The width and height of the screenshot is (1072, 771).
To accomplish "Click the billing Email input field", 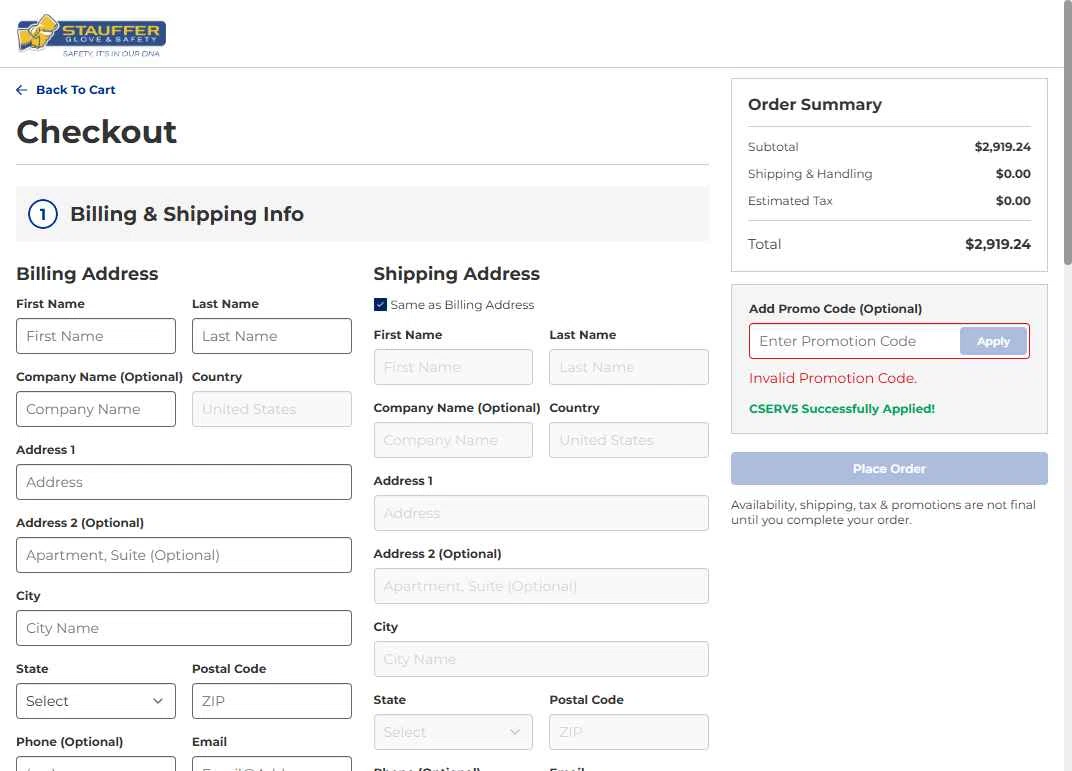I will click(271, 764).
